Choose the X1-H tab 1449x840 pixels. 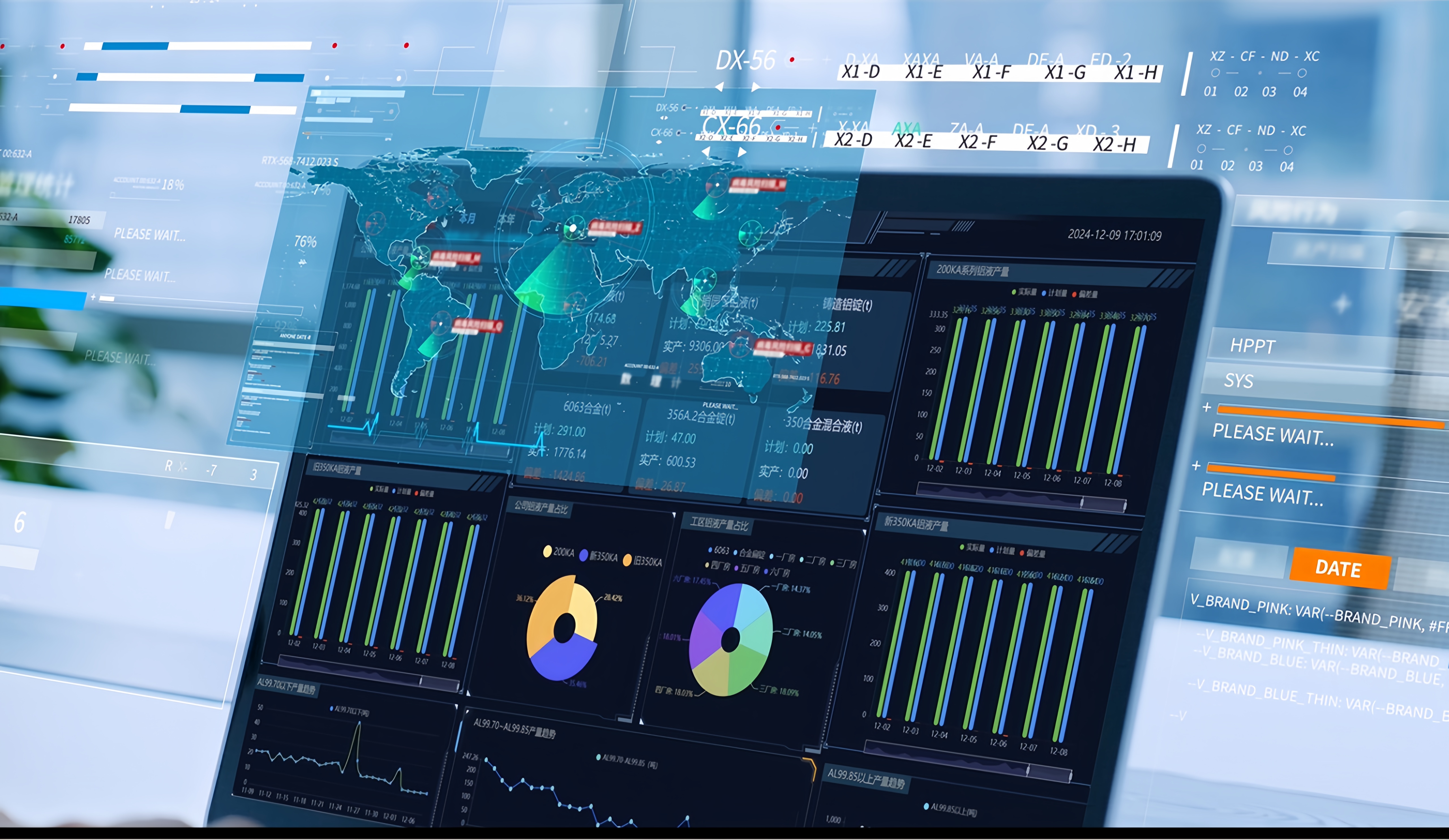tap(1136, 73)
